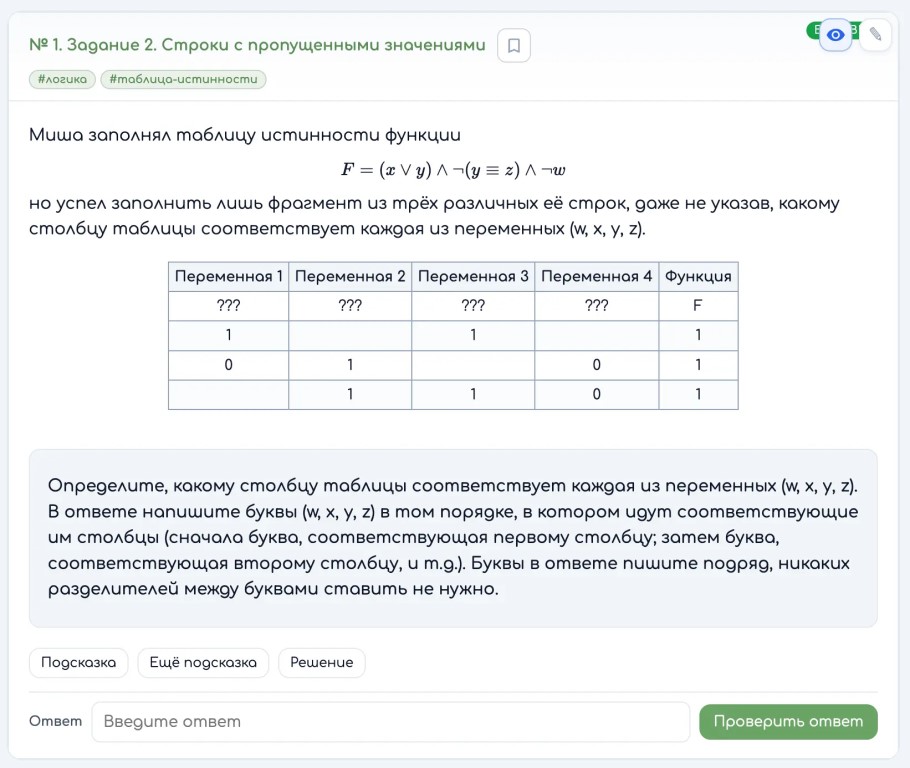Click the first ??? cell under Переменная 1
The height and width of the screenshot is (768, 910).
(x=229, y=305)
